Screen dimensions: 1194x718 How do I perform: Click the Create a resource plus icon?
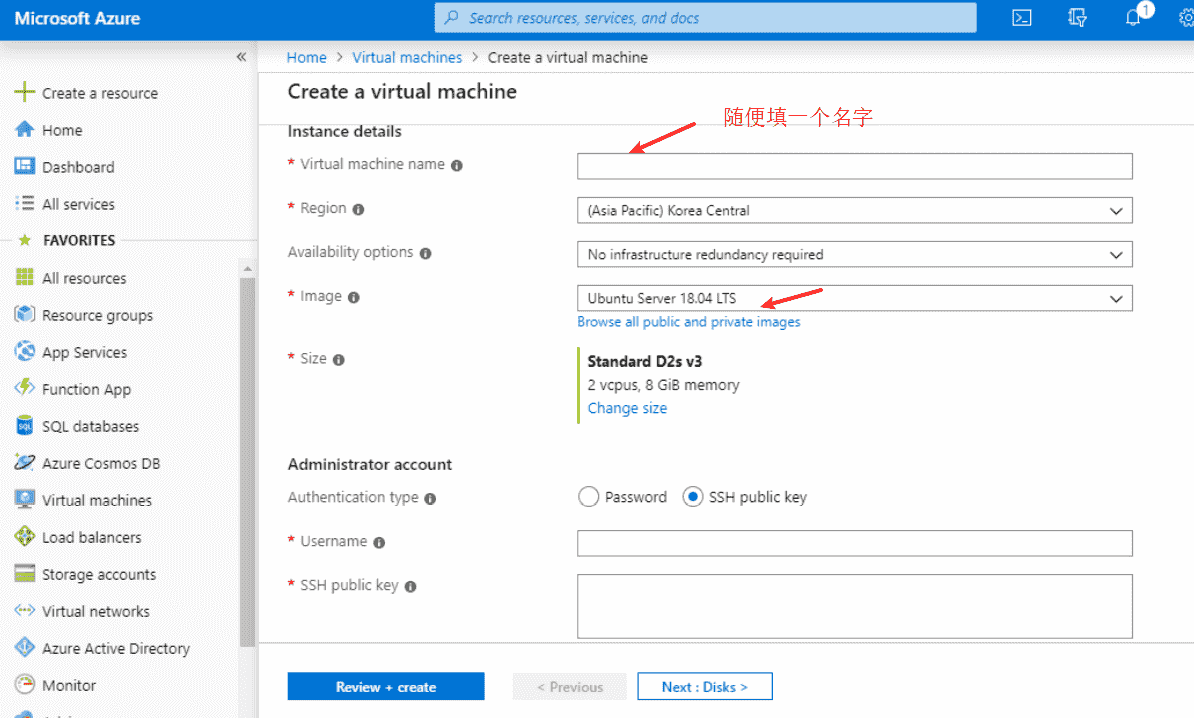24,92
